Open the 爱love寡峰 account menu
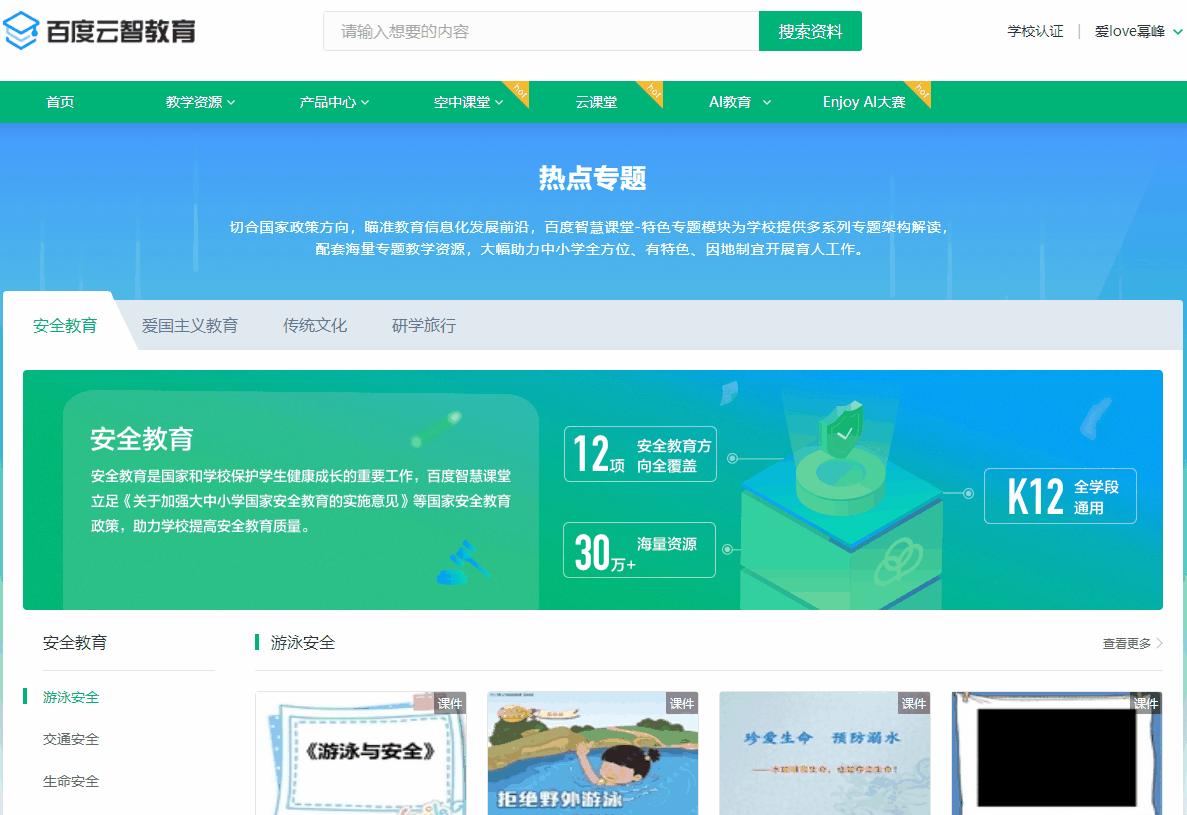 (1130, 31)
